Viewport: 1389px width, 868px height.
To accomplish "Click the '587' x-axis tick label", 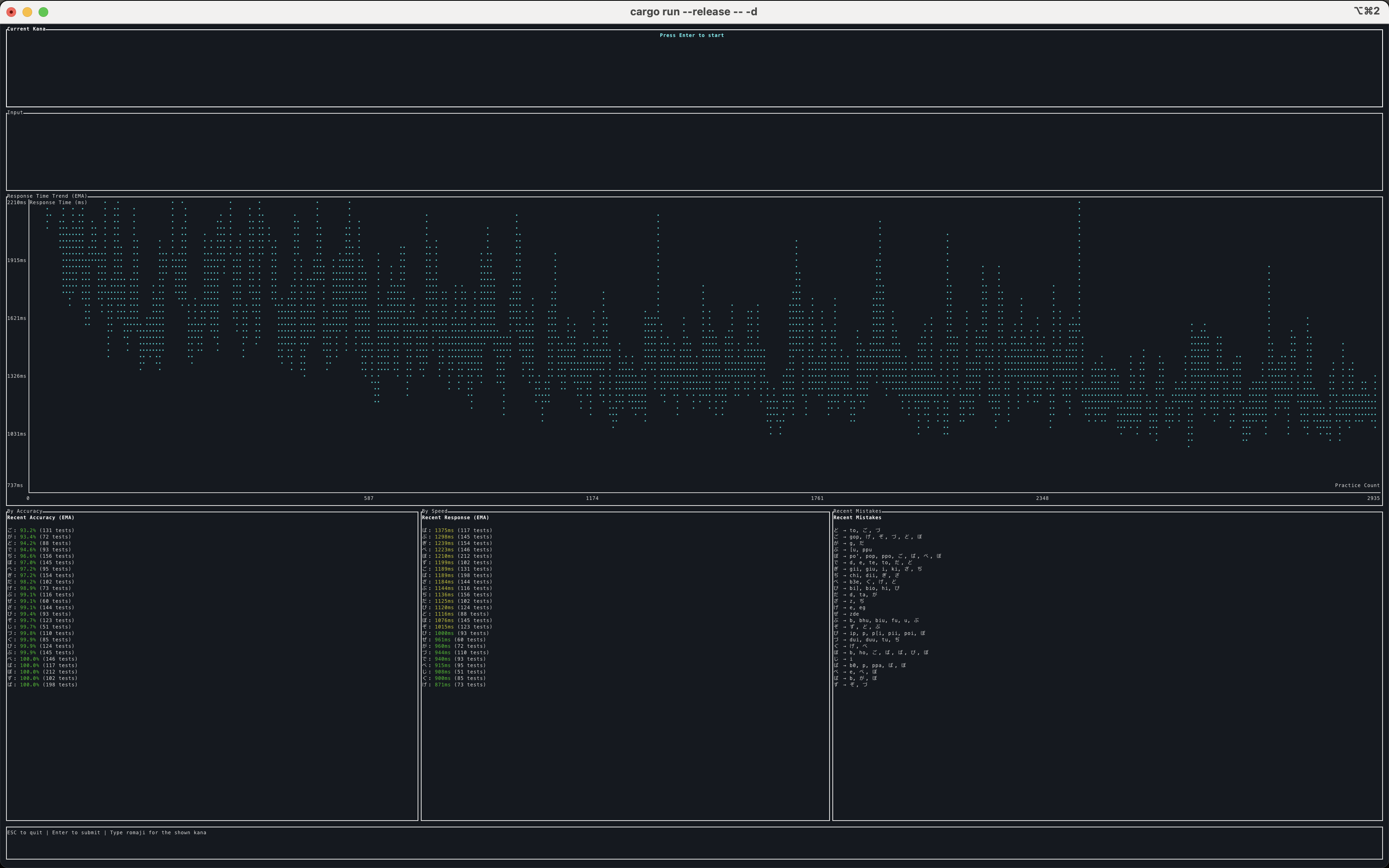I will click(x=369, y=498).
